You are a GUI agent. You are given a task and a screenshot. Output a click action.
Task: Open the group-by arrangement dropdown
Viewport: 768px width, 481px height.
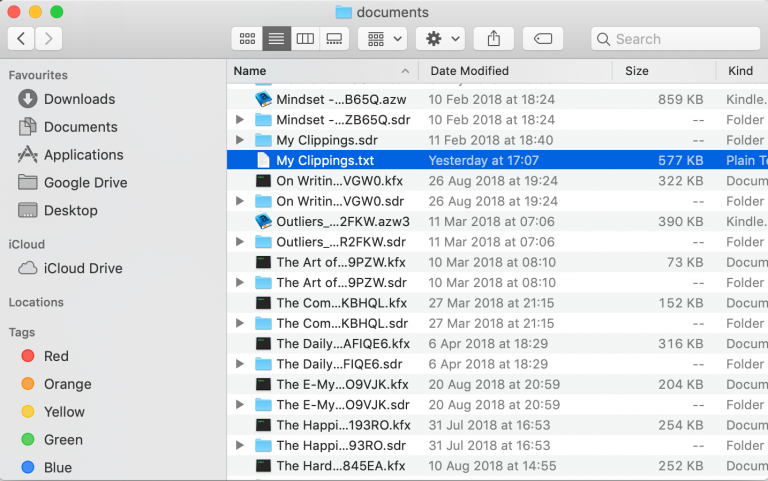[x=383, y=39]
